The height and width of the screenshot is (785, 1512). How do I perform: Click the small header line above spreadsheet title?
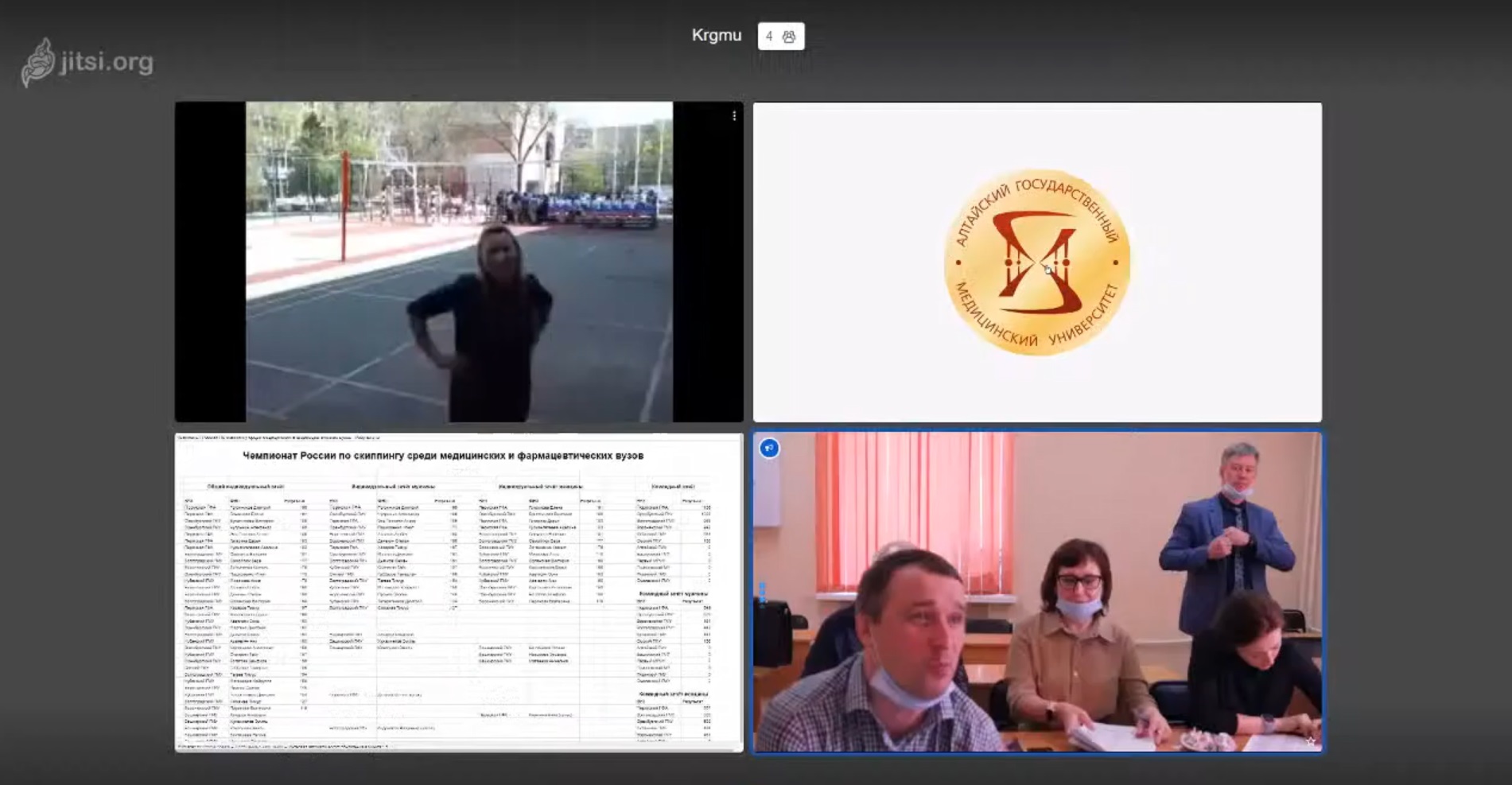point(278,437)
